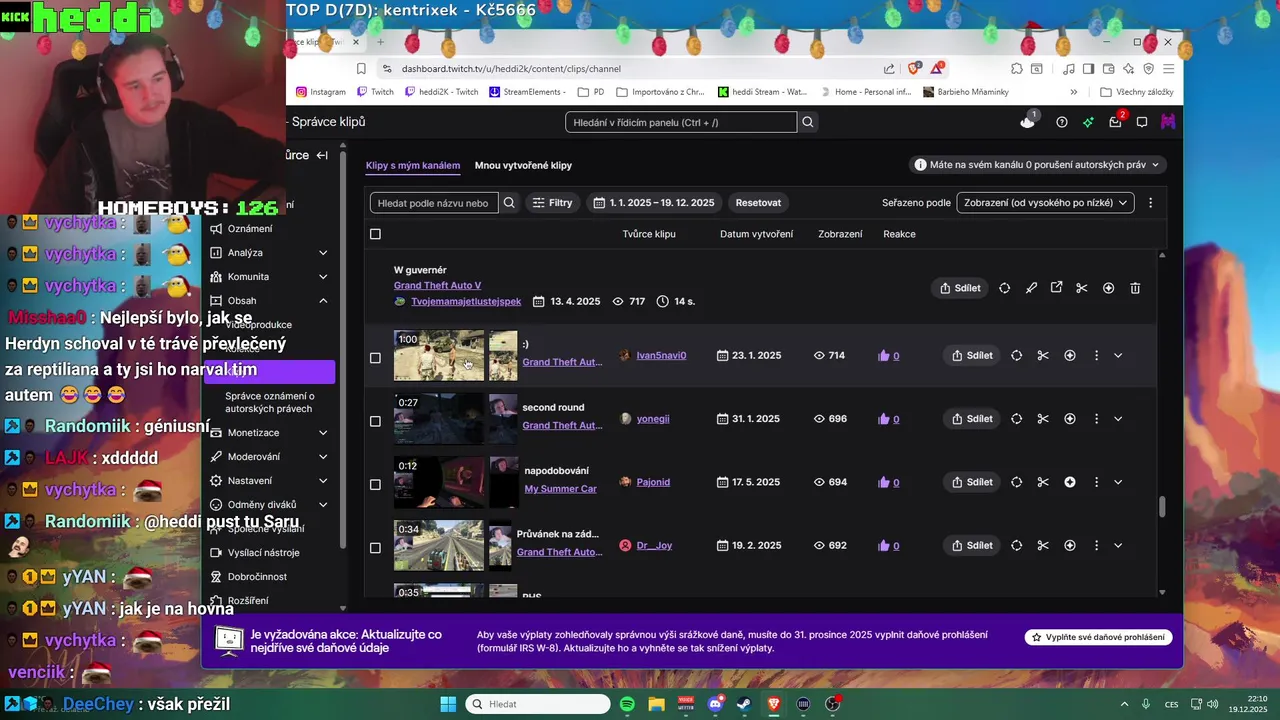
Task: Open the StreamElements bookmark
Action: [x=527, y=92]
